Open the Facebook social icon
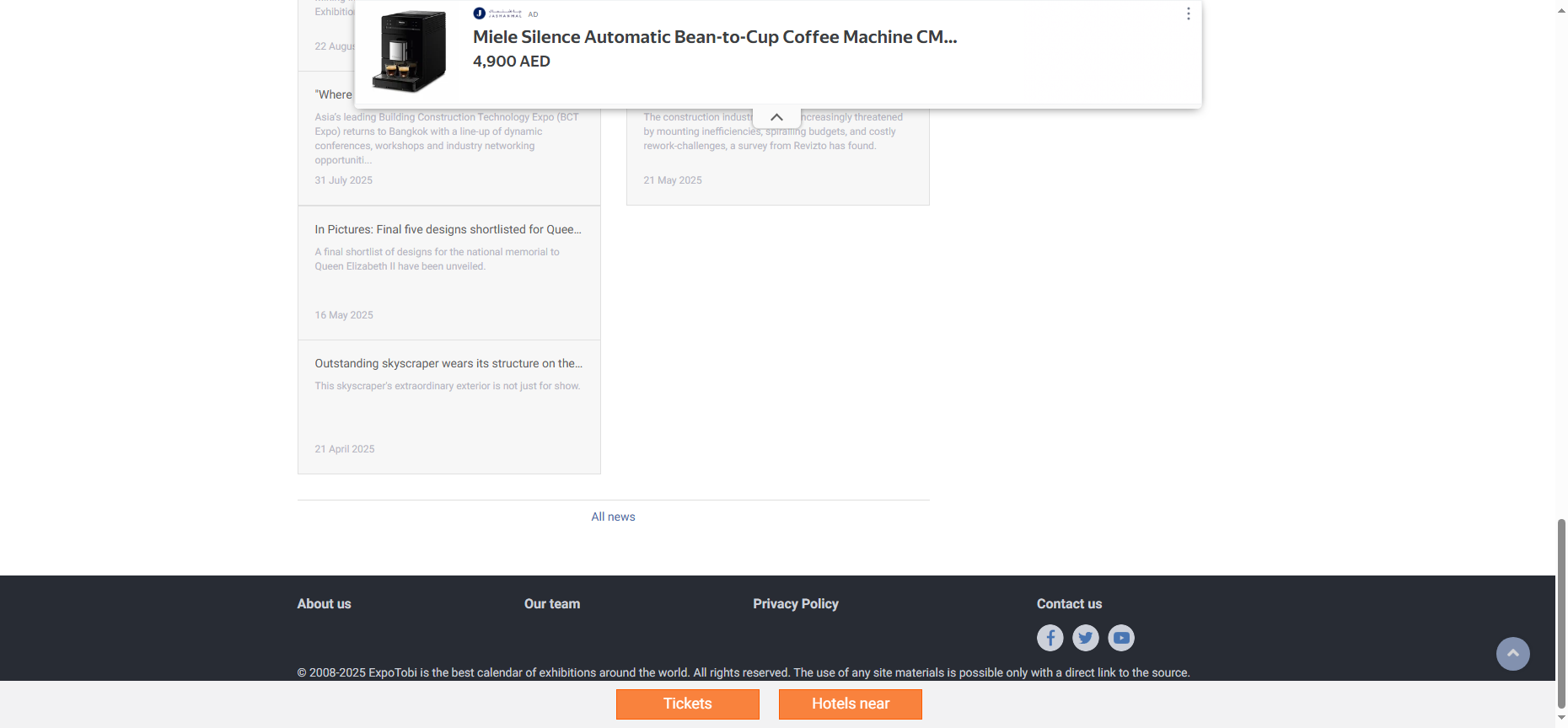Viewport: 1568px width, 728px height. click(1050, 638)
